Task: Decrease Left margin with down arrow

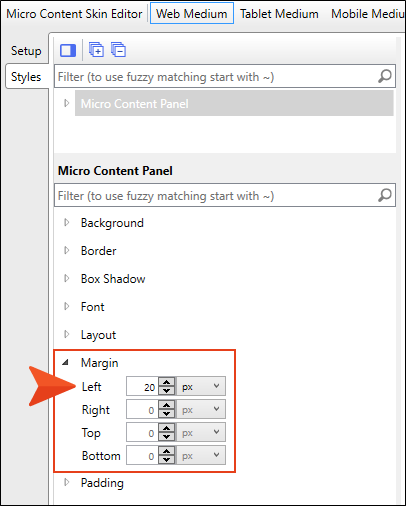Action: pyautogui.click(x=166, y=391)
